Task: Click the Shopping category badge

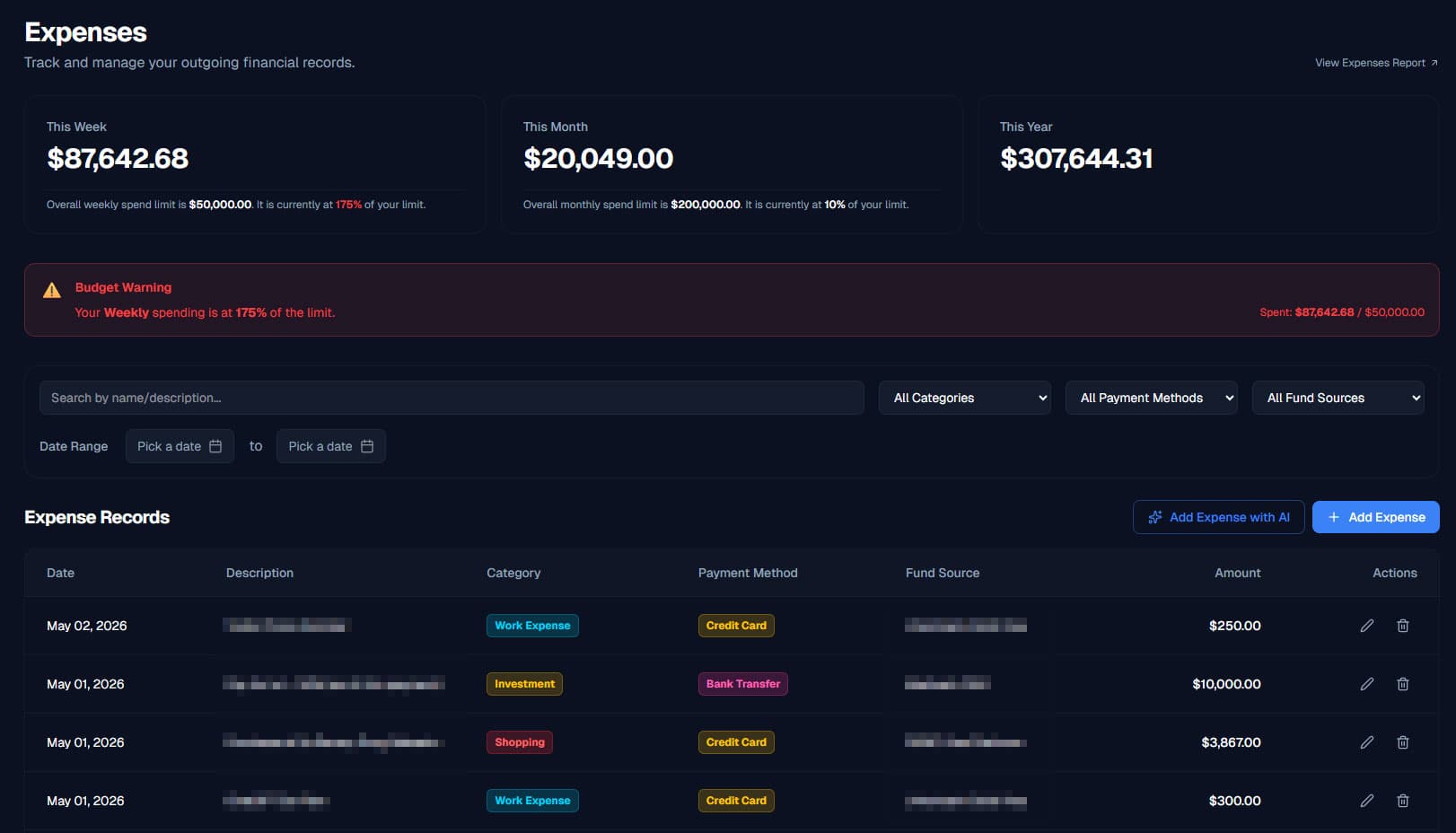Action: 519,742
